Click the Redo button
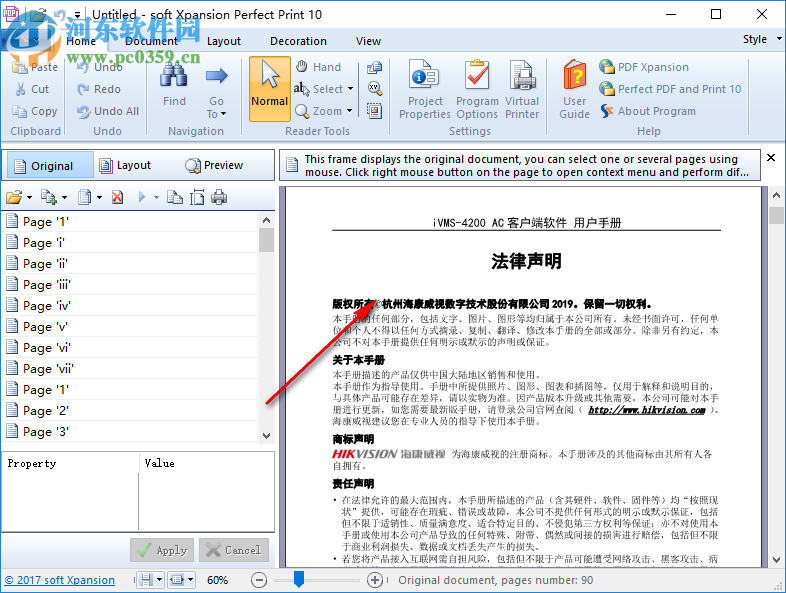This screenshot has height=593, width=786. tap(99, 89)
